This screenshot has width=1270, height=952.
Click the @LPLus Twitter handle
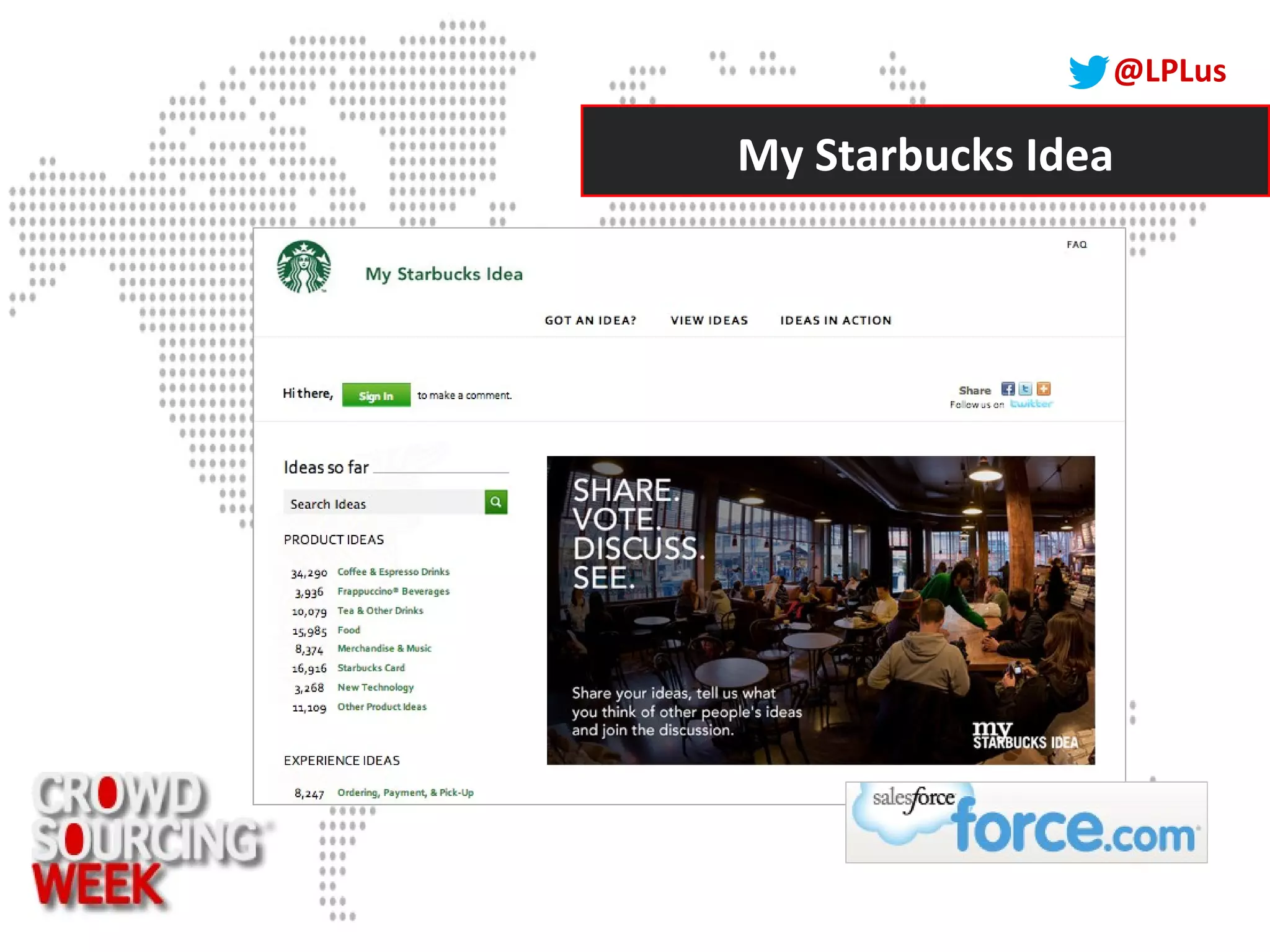1170,71
